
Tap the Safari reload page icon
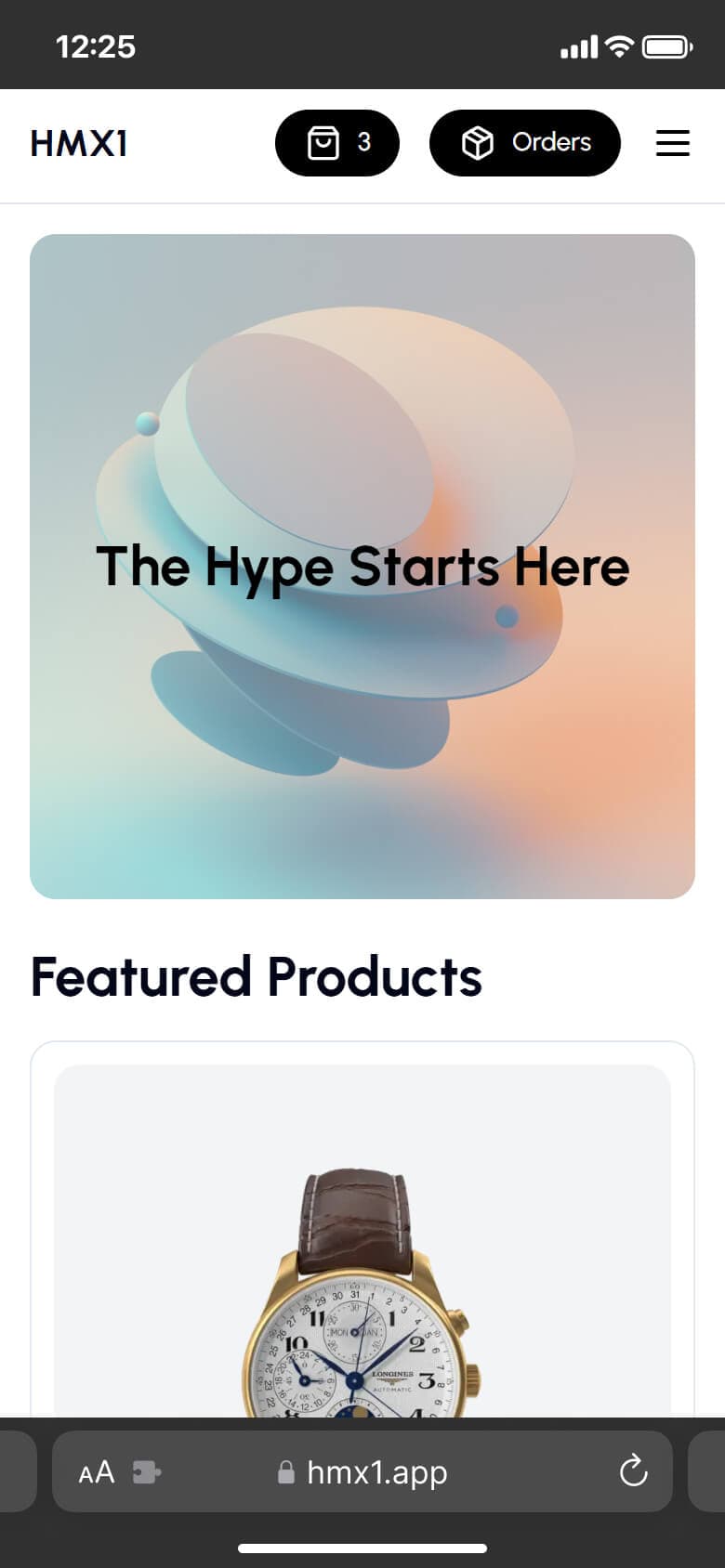[633, 1470]
